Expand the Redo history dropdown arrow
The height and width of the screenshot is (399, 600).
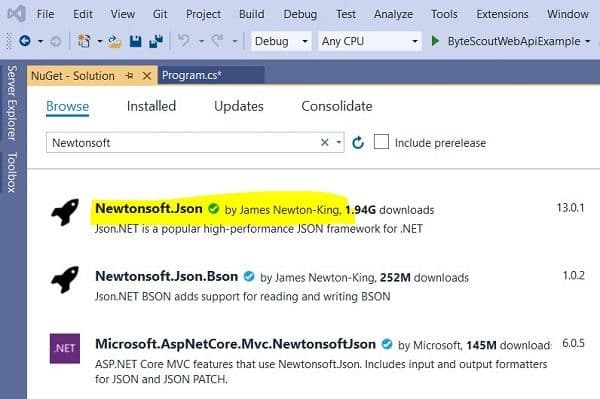pyautogui.click(x=235, y=41)
